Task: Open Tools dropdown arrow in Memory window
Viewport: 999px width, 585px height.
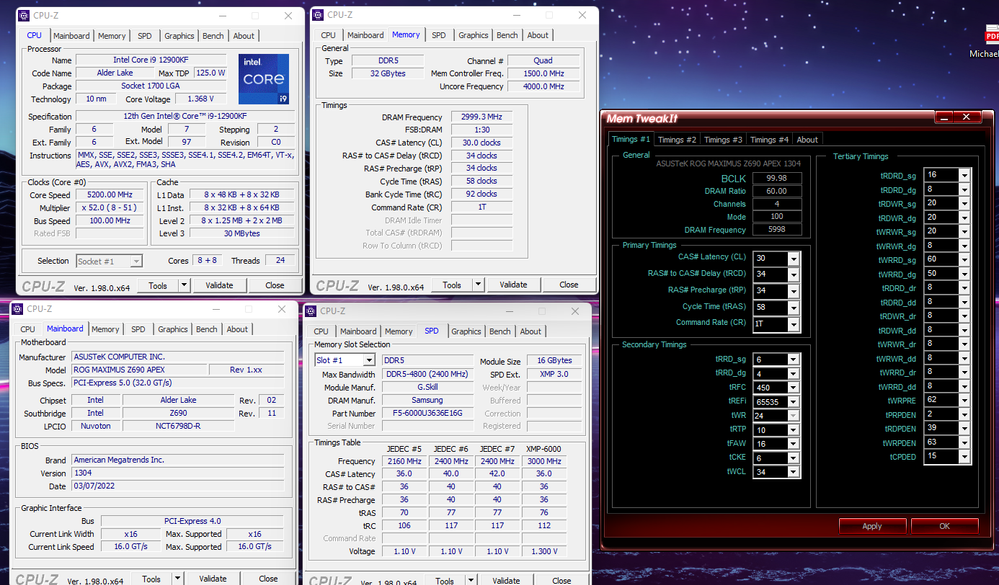Action: click(x=478, y=284)
